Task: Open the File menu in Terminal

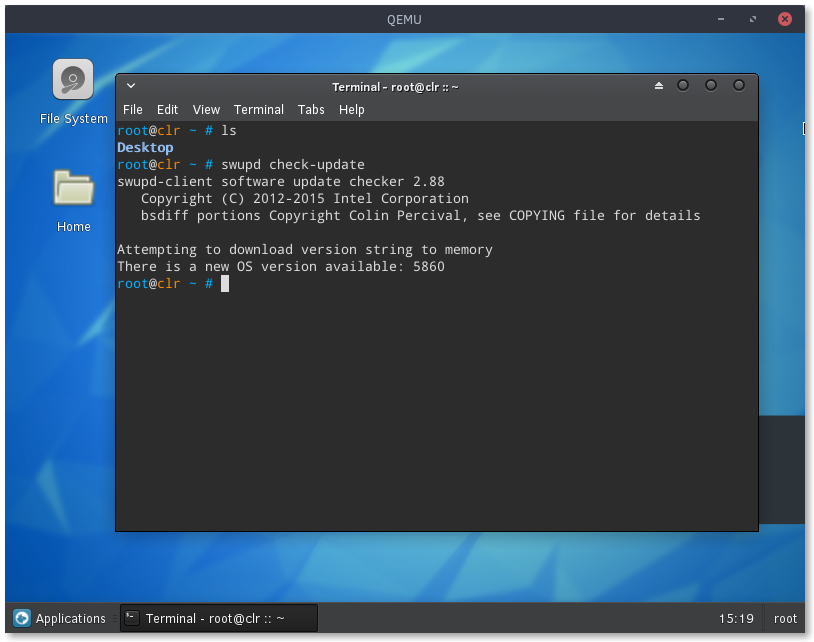Action: click(132, 110)
